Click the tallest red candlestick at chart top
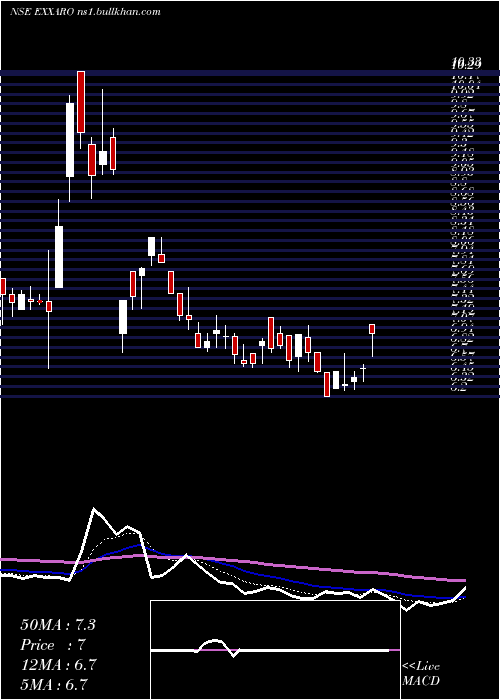 pyautogui.click(x=81, y=102)
